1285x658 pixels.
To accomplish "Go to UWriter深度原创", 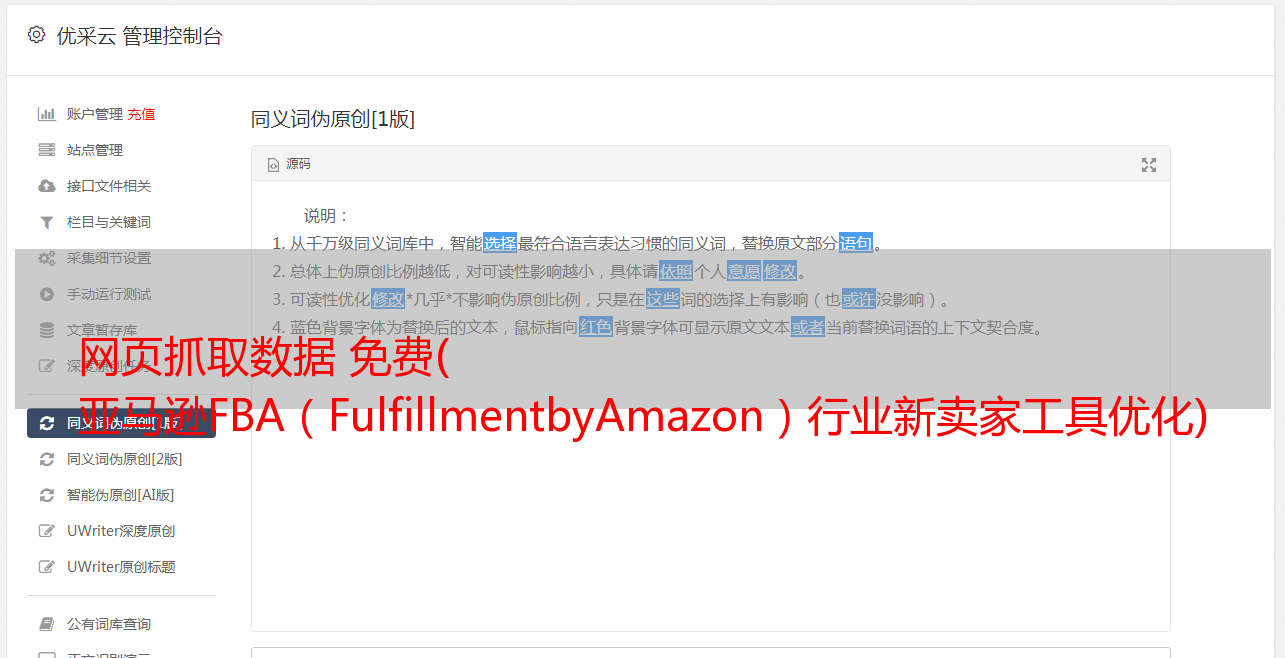I will 121,531.
